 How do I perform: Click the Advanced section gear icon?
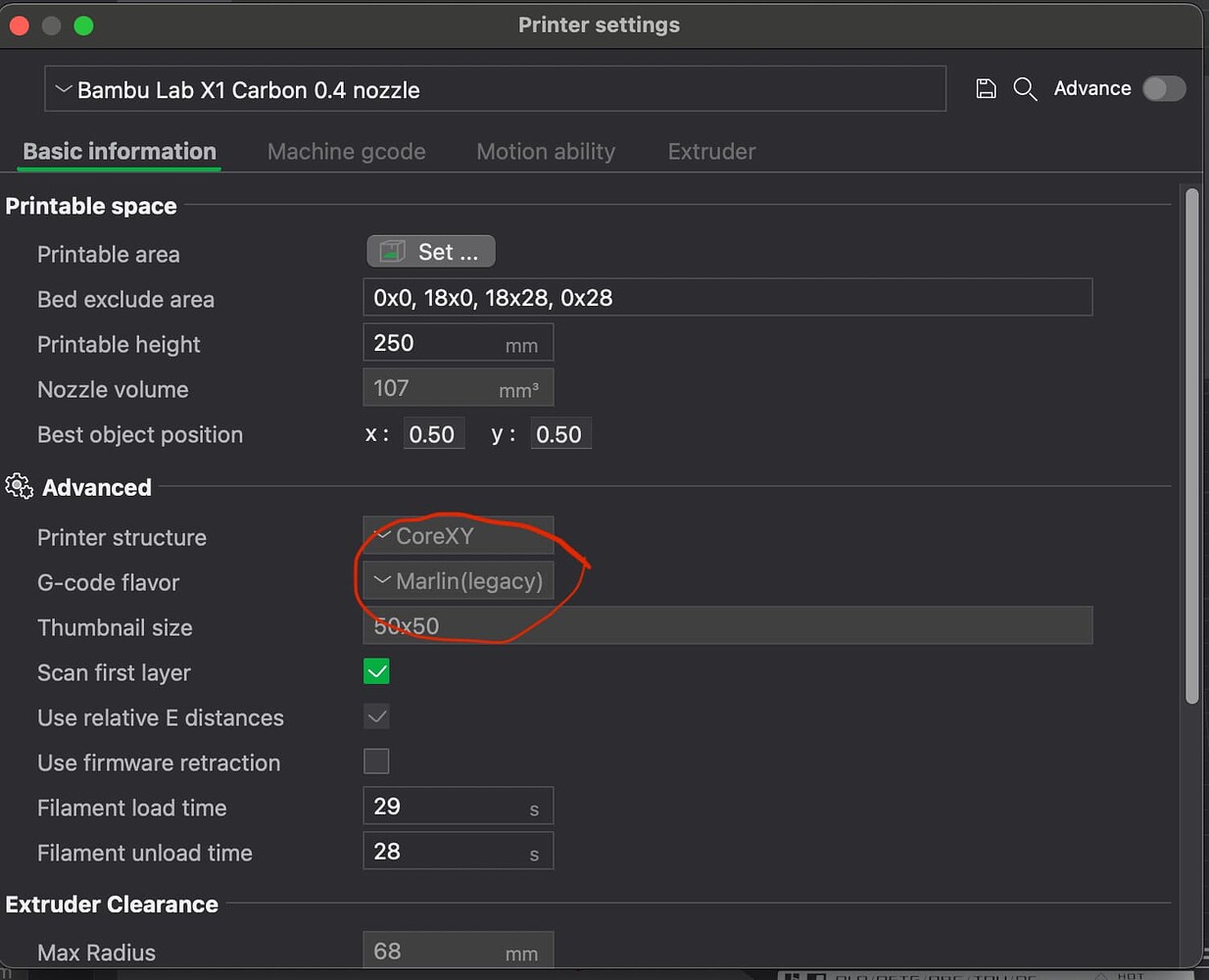19,486
